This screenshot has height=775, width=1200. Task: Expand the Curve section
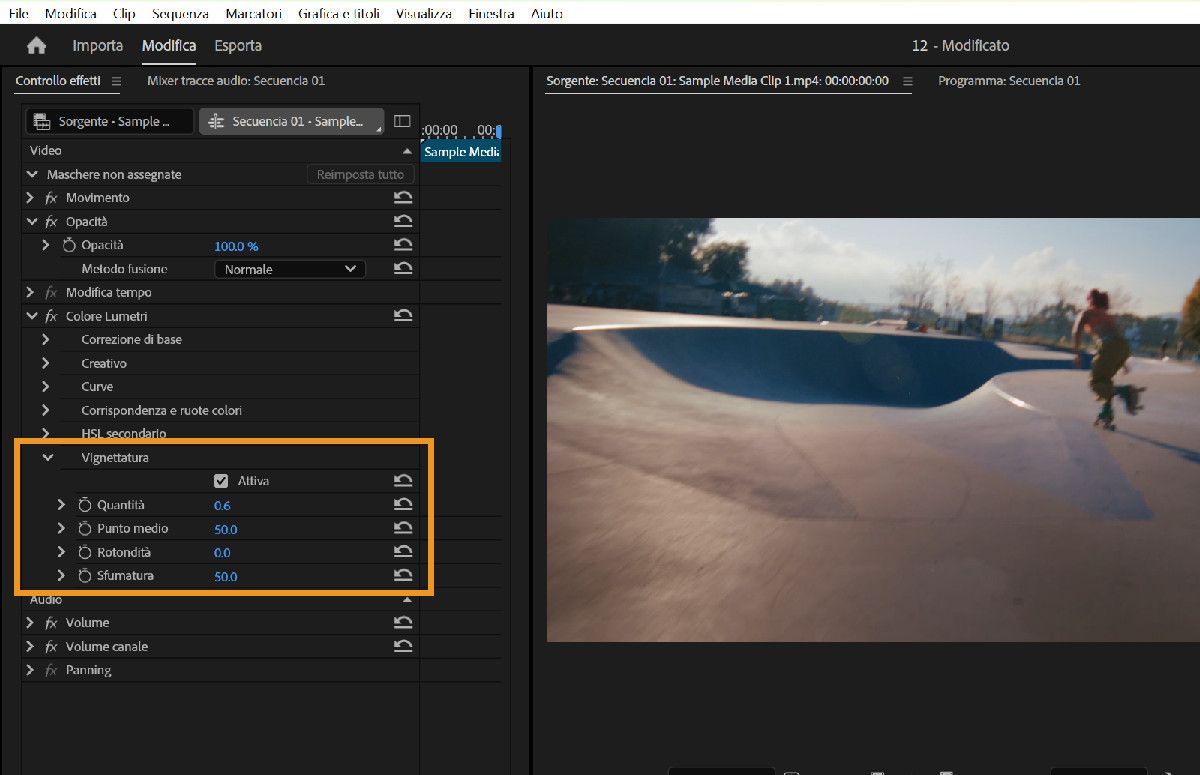pos(46,387)
